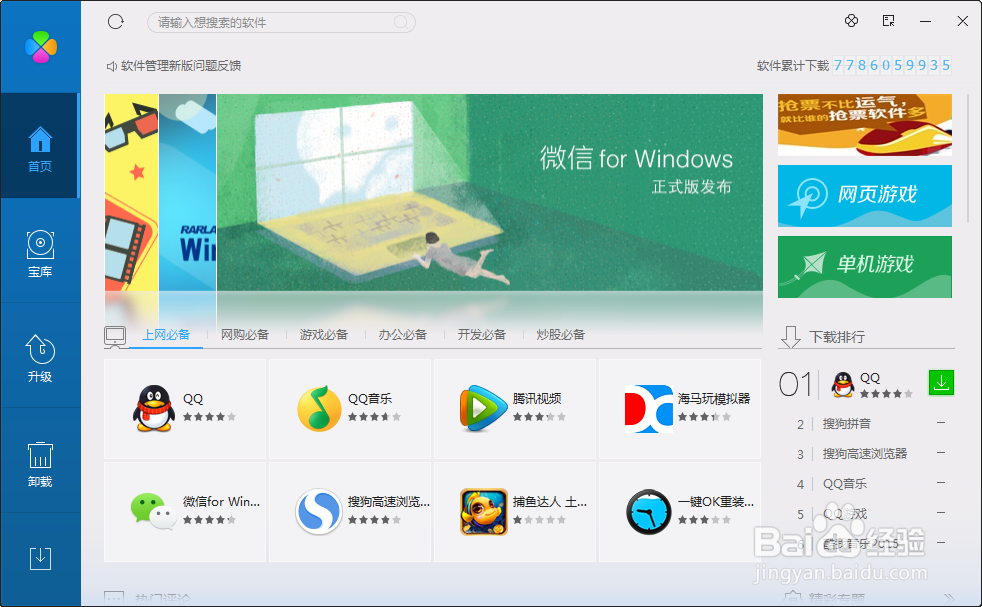Expand the QQ音乐 ranking row dash
The image size is (982, 607).
point(941,482)
